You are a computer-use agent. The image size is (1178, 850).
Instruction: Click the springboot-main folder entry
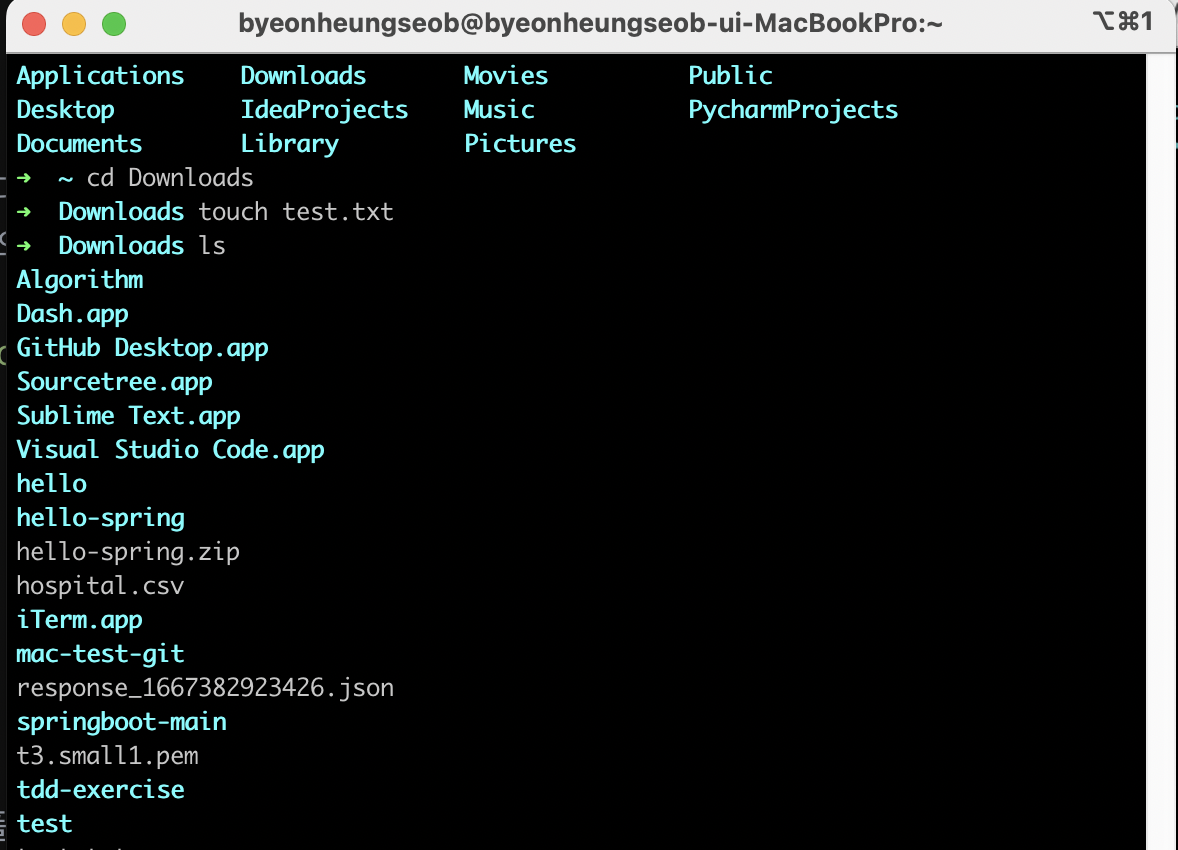tap(121, 721)
